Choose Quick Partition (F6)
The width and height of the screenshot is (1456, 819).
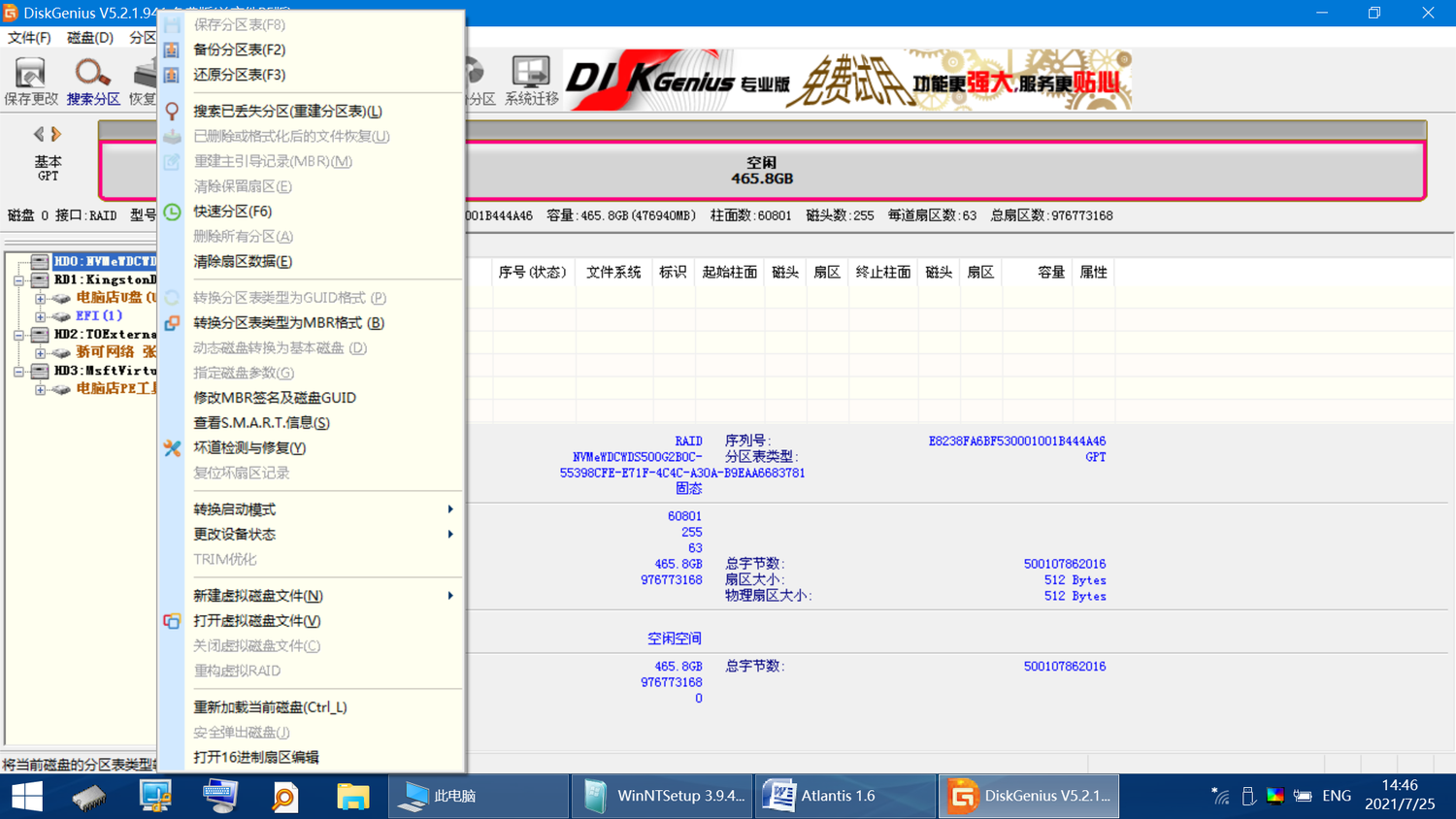311,212
